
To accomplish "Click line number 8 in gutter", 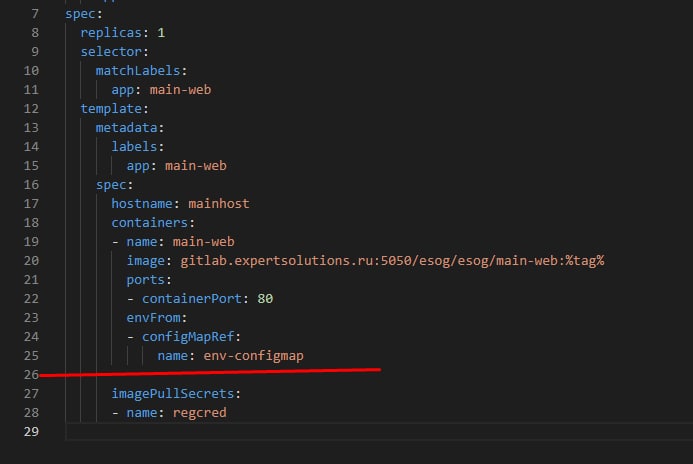I will (x=35, y=33).
